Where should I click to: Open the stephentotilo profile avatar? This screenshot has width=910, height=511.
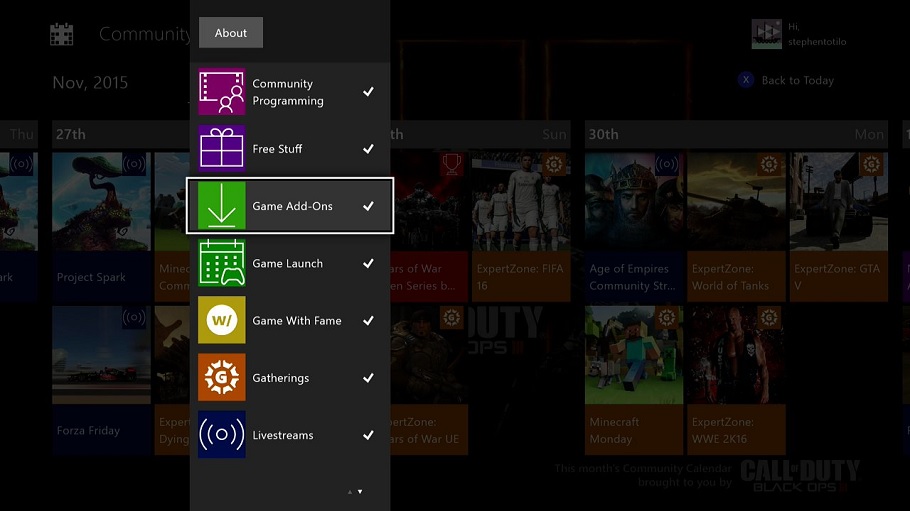(x=767, y=34)
